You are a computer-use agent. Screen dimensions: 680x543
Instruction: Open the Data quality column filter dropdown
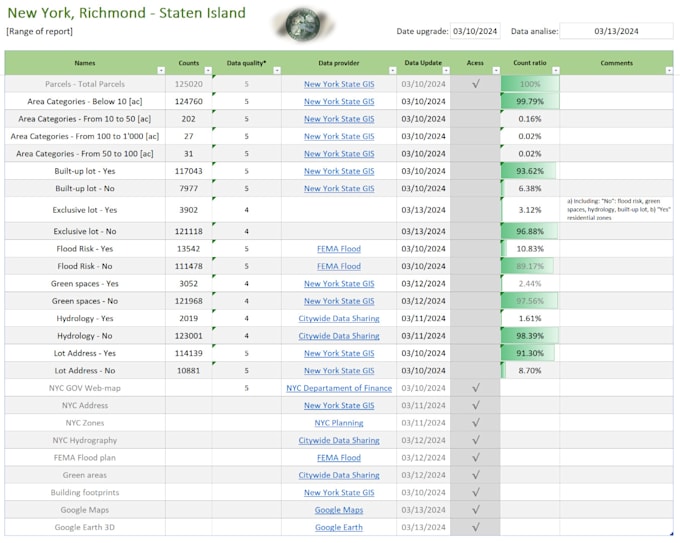click(x=277, y=70)
